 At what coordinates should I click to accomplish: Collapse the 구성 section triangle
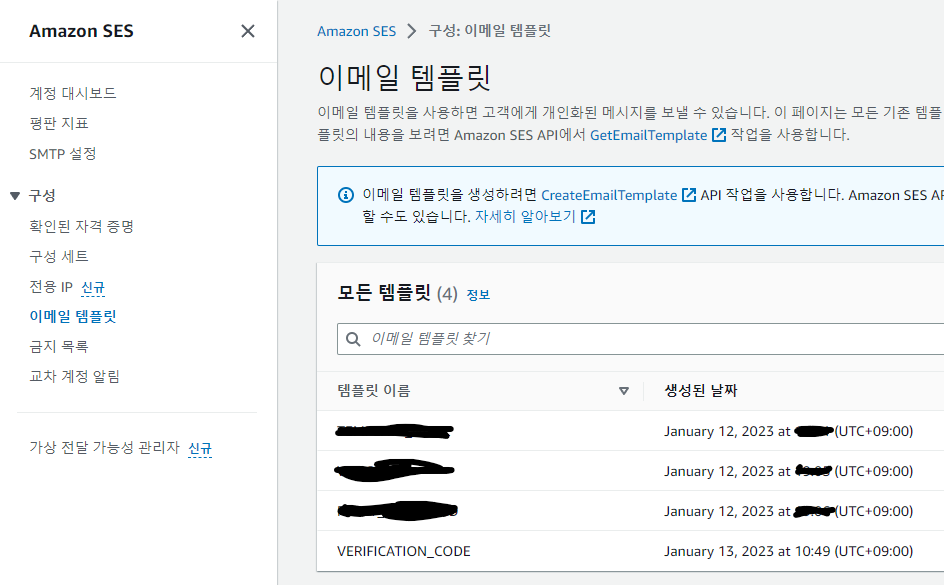[x=16, y=195]
